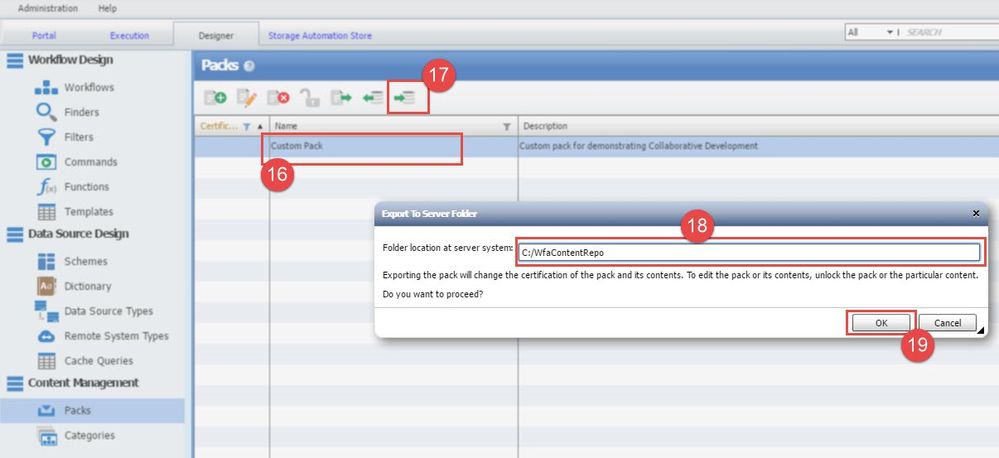Click the Packs help question-mark icon

click(x=249, y=66)
